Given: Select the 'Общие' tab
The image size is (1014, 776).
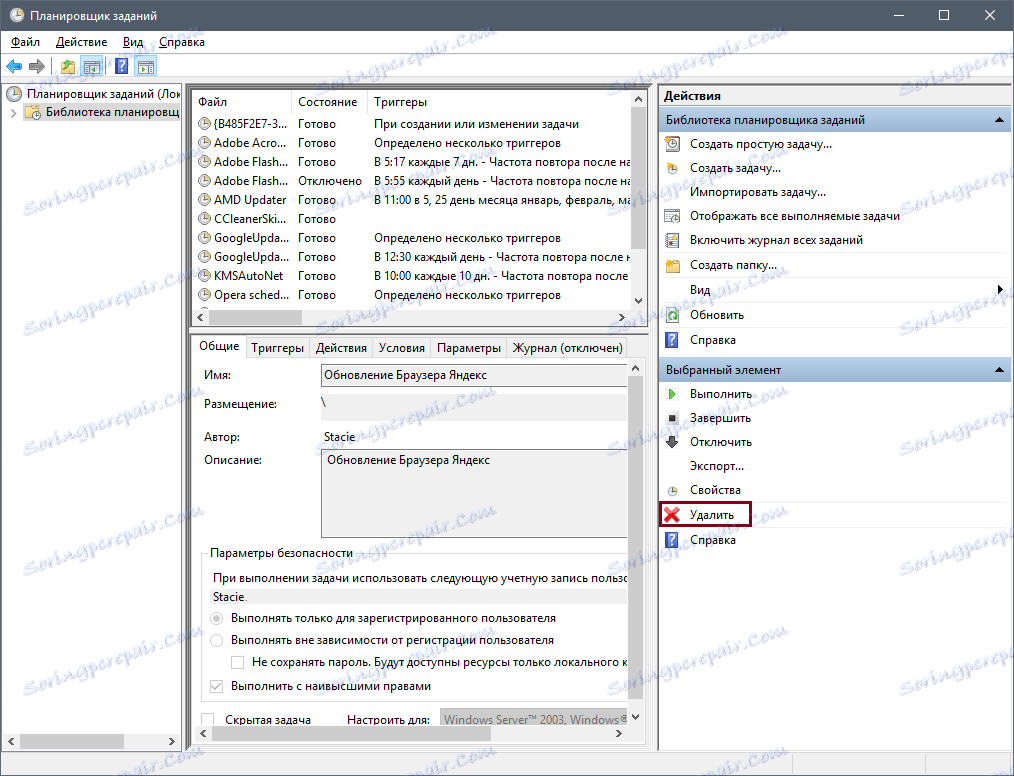Looking at the screenshot, I should coord(219,347).
